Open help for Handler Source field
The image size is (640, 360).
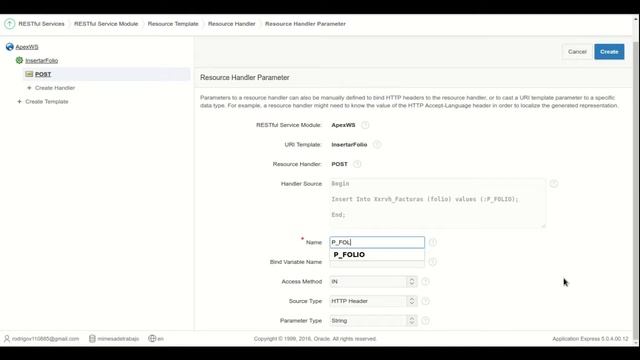[554, 184]
